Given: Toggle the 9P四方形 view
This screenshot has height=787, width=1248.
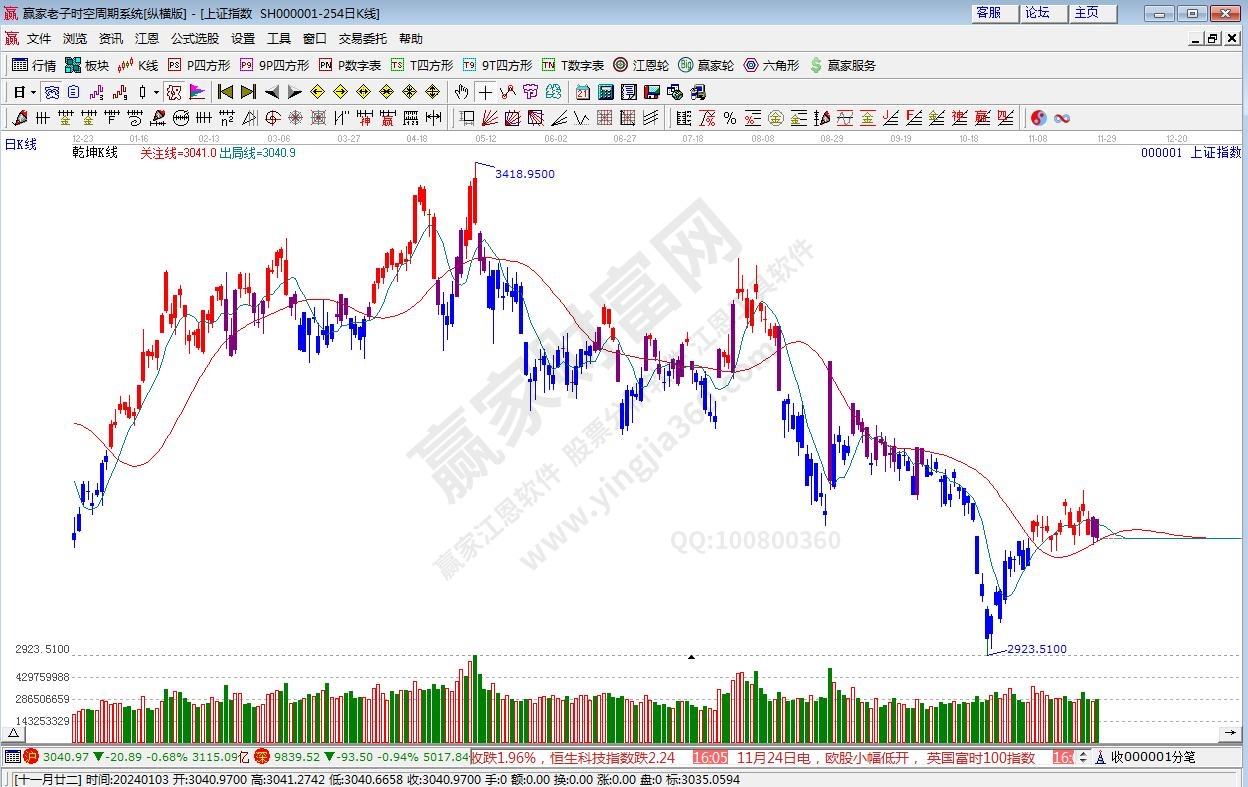Looking at the screenshot, I should (274, 65).
